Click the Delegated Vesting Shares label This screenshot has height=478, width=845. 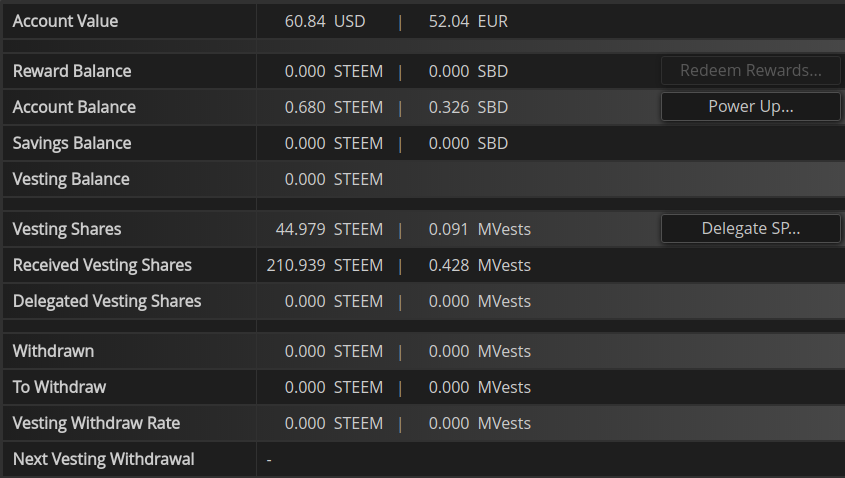tap(107, 301)
